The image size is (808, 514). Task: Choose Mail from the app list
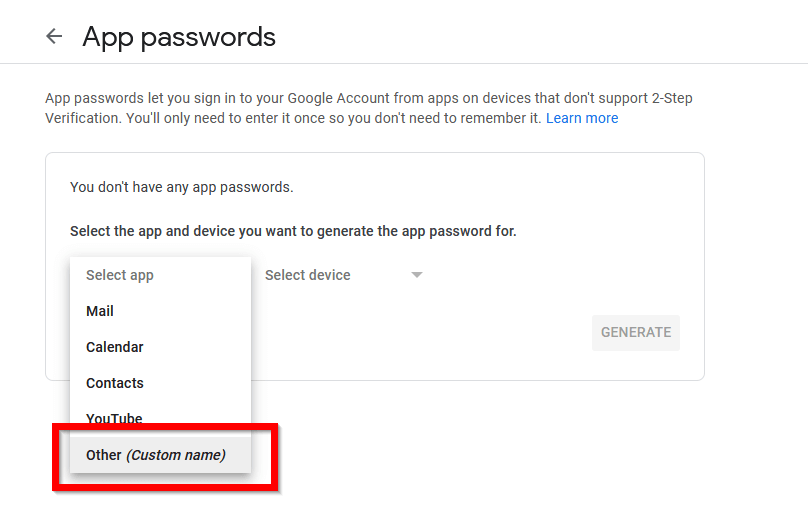pyautogui.click(x=160, y=311)
